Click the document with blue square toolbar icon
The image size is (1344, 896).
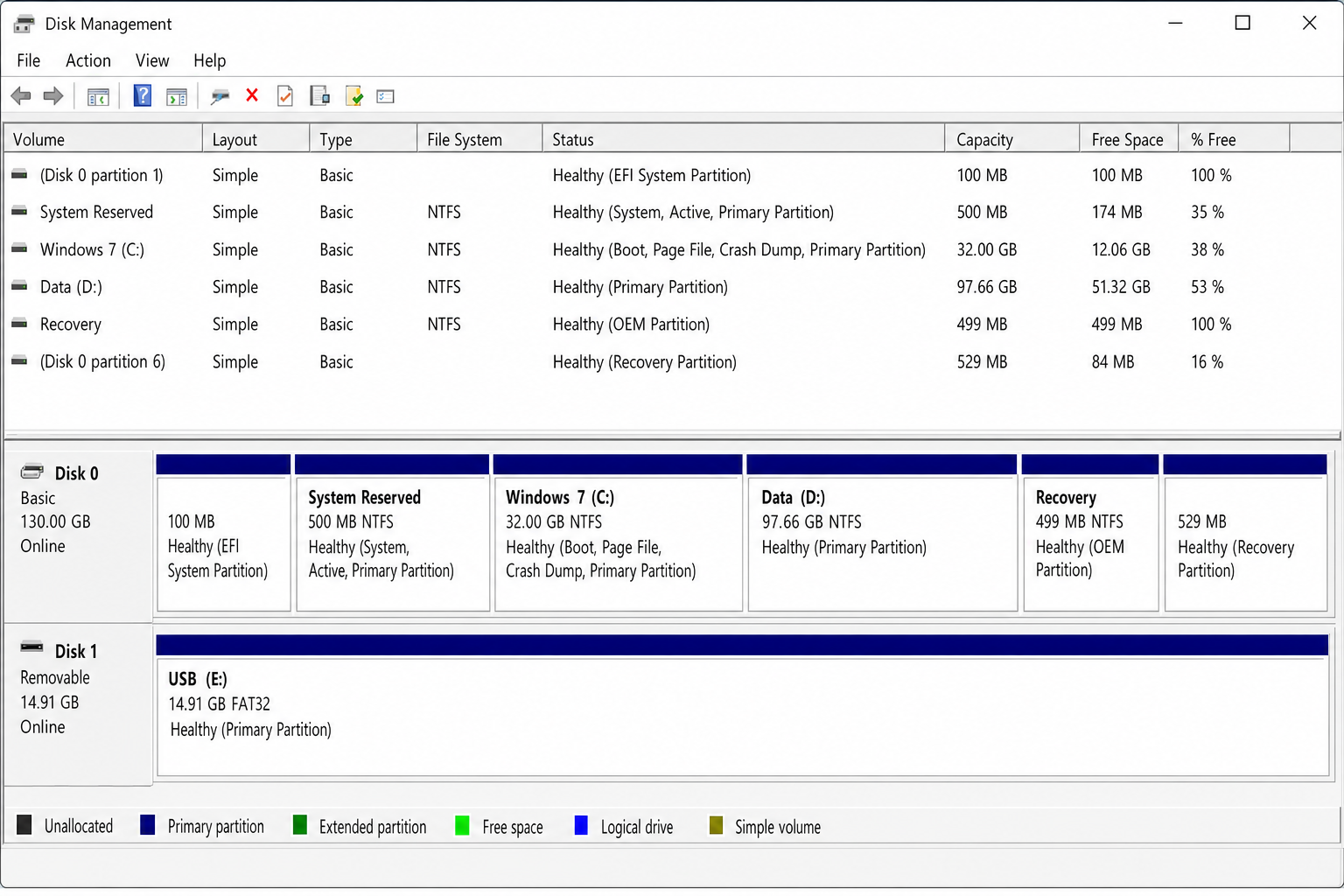tap(319, 96)
